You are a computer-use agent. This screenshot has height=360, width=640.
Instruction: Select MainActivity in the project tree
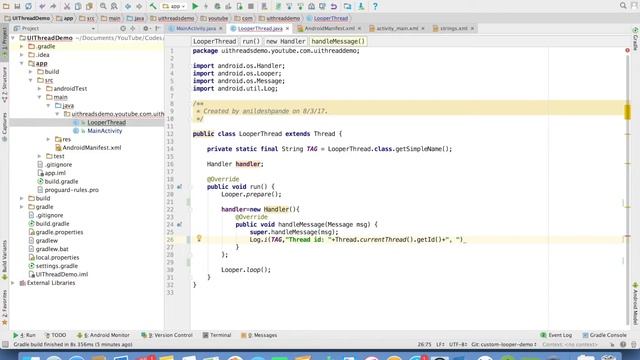pos(104,131)
